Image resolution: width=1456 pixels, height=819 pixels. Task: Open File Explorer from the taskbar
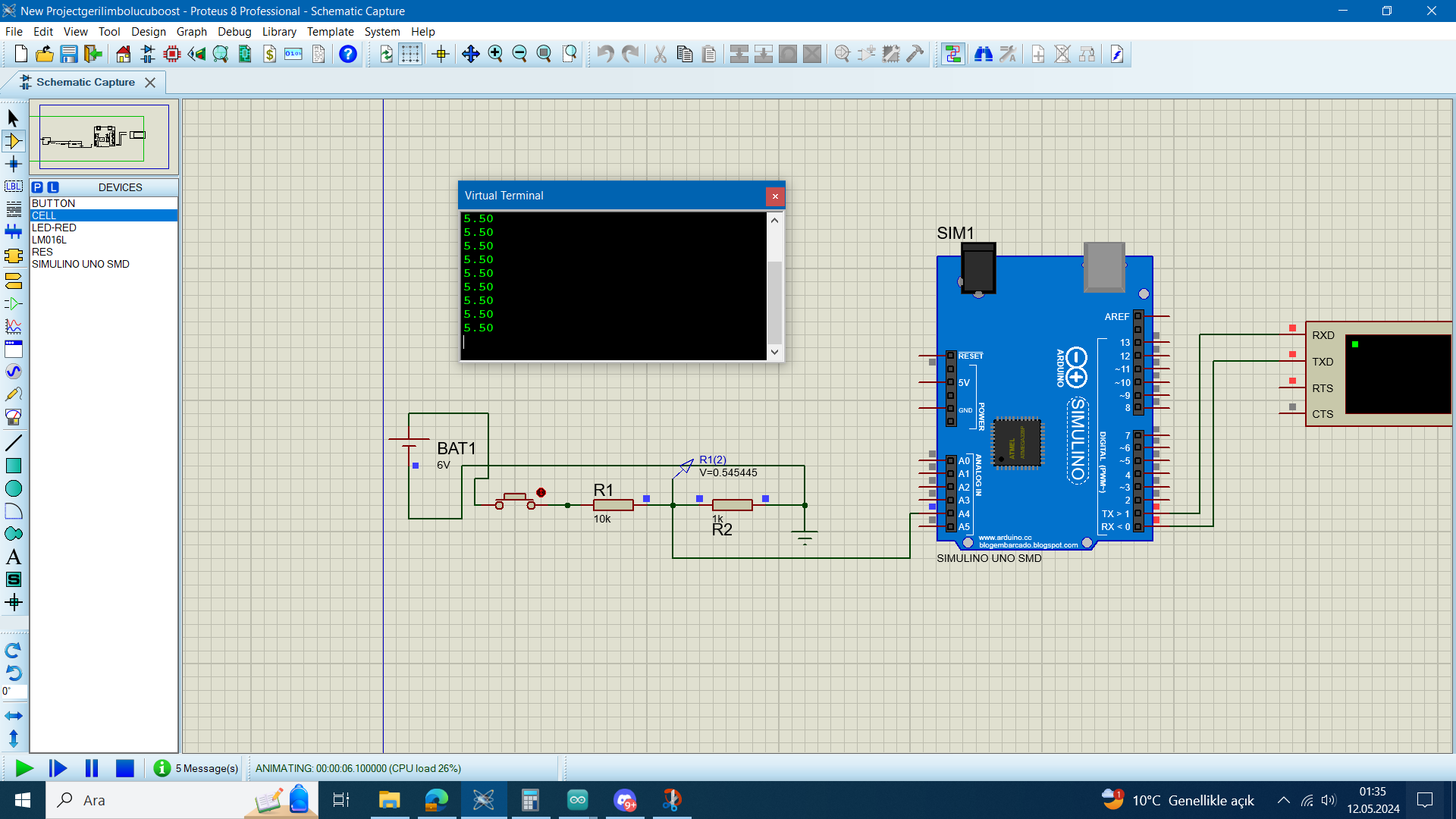coord(389,800)
